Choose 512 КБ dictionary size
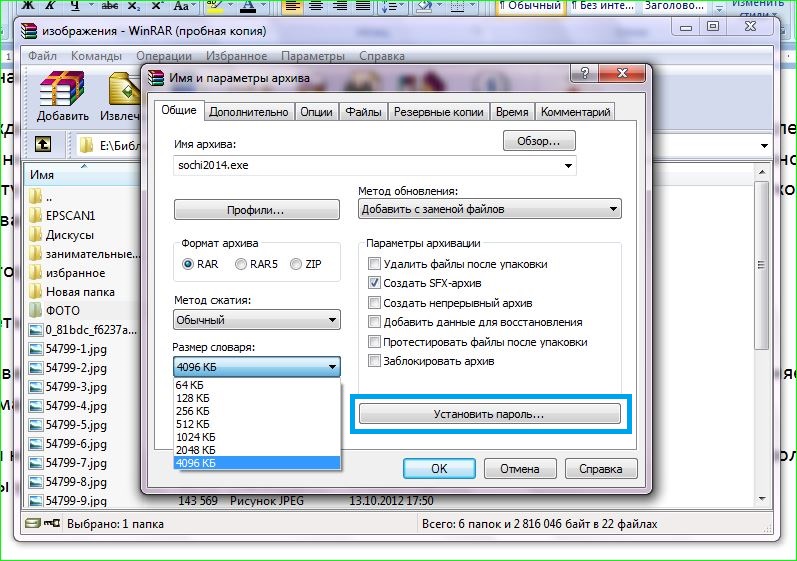This screenshot has width=797, height=561. tap(257, 424)
